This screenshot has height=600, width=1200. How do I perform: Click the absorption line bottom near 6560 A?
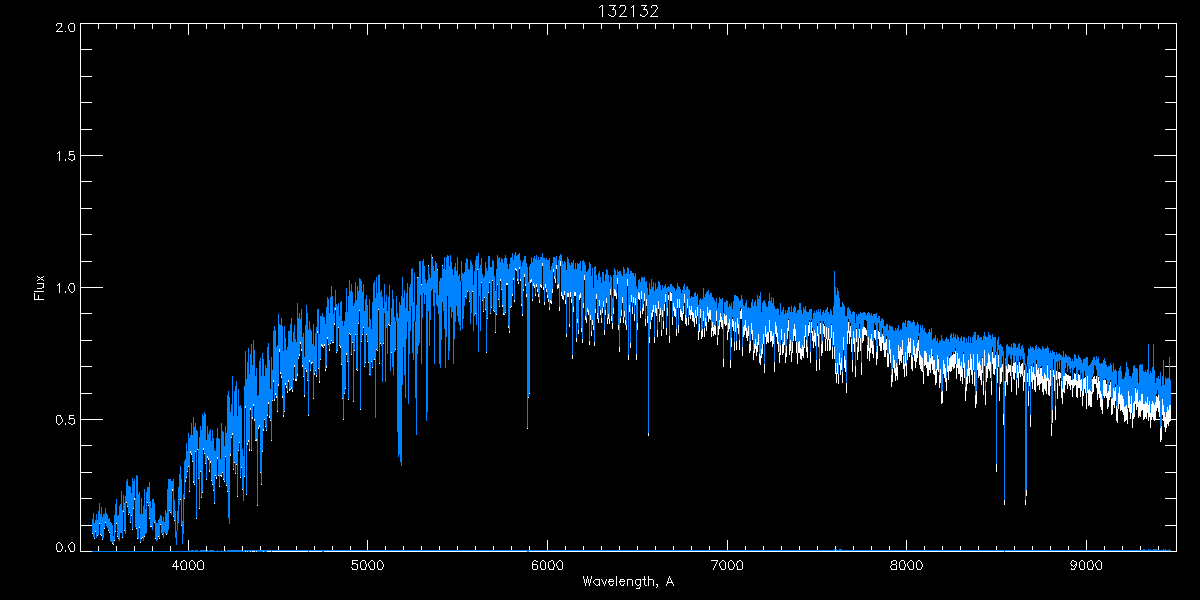point(648,435)
